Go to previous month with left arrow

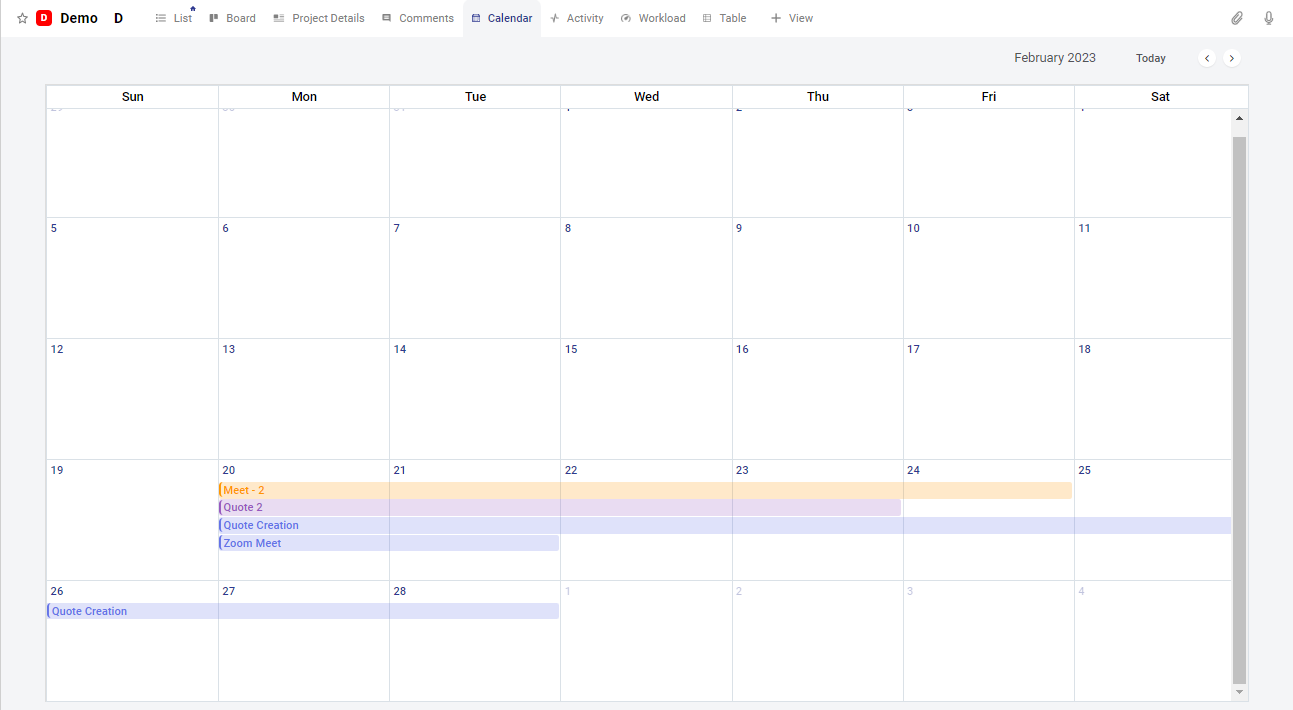[1207, 58]
